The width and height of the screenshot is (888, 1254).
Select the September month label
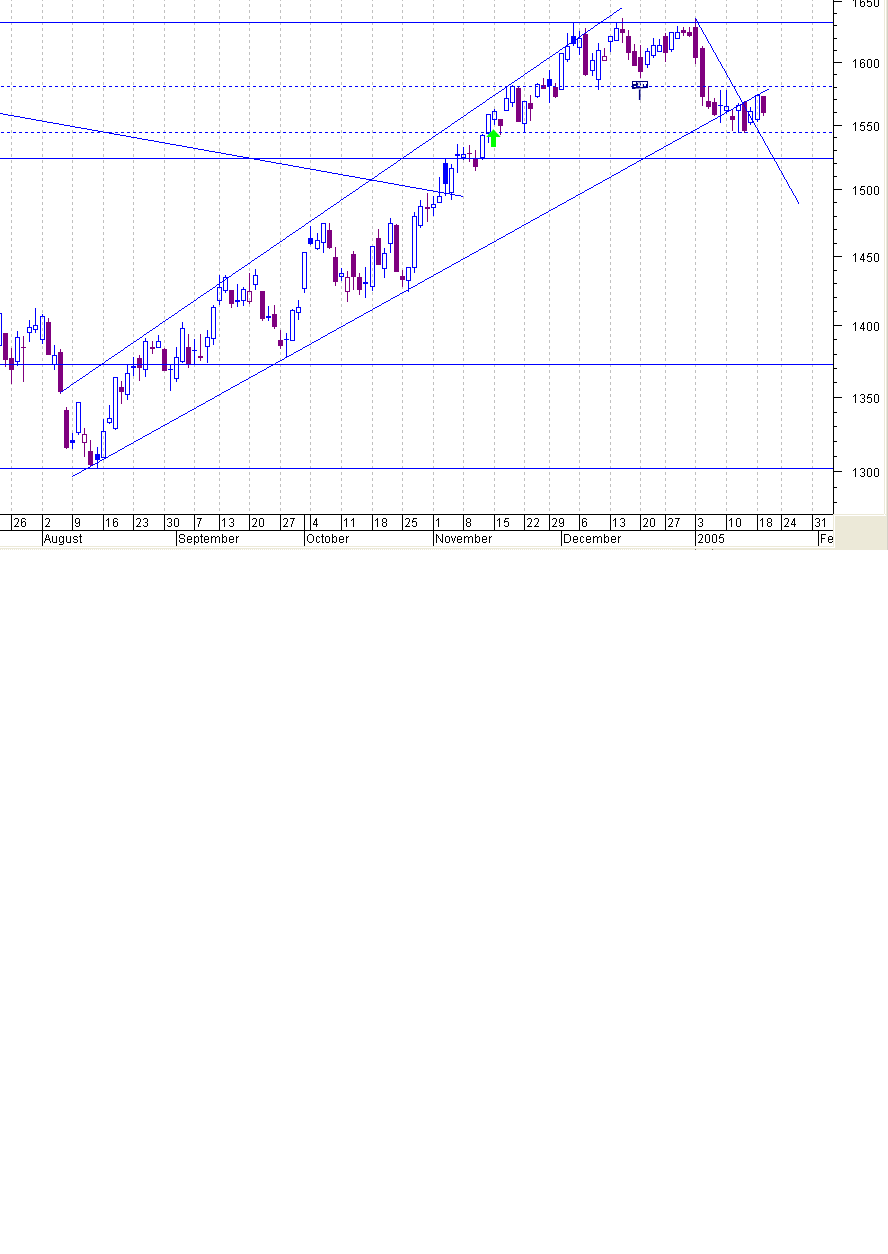[209, 539]
